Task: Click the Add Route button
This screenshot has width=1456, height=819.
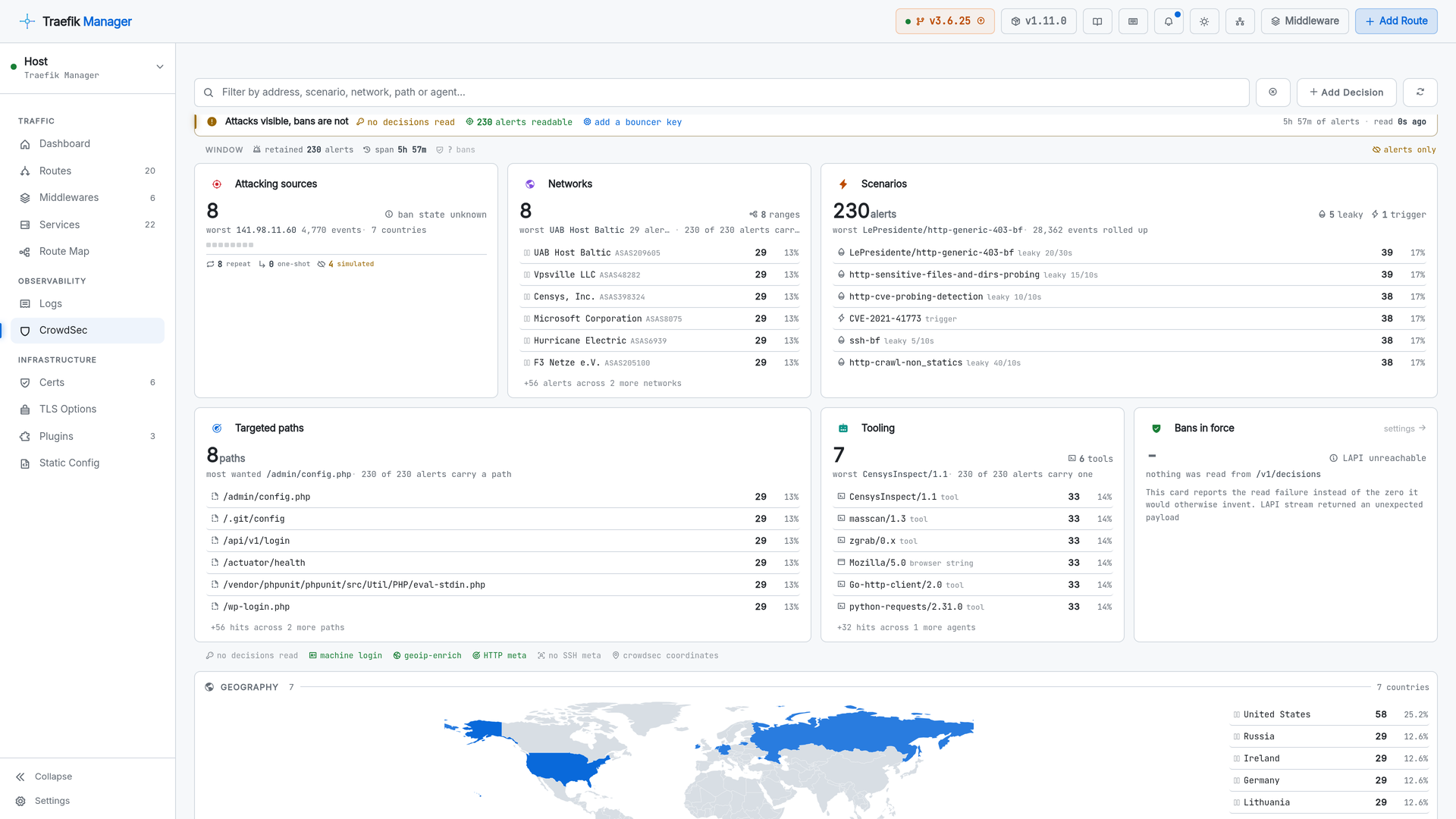Action: 1396,21
